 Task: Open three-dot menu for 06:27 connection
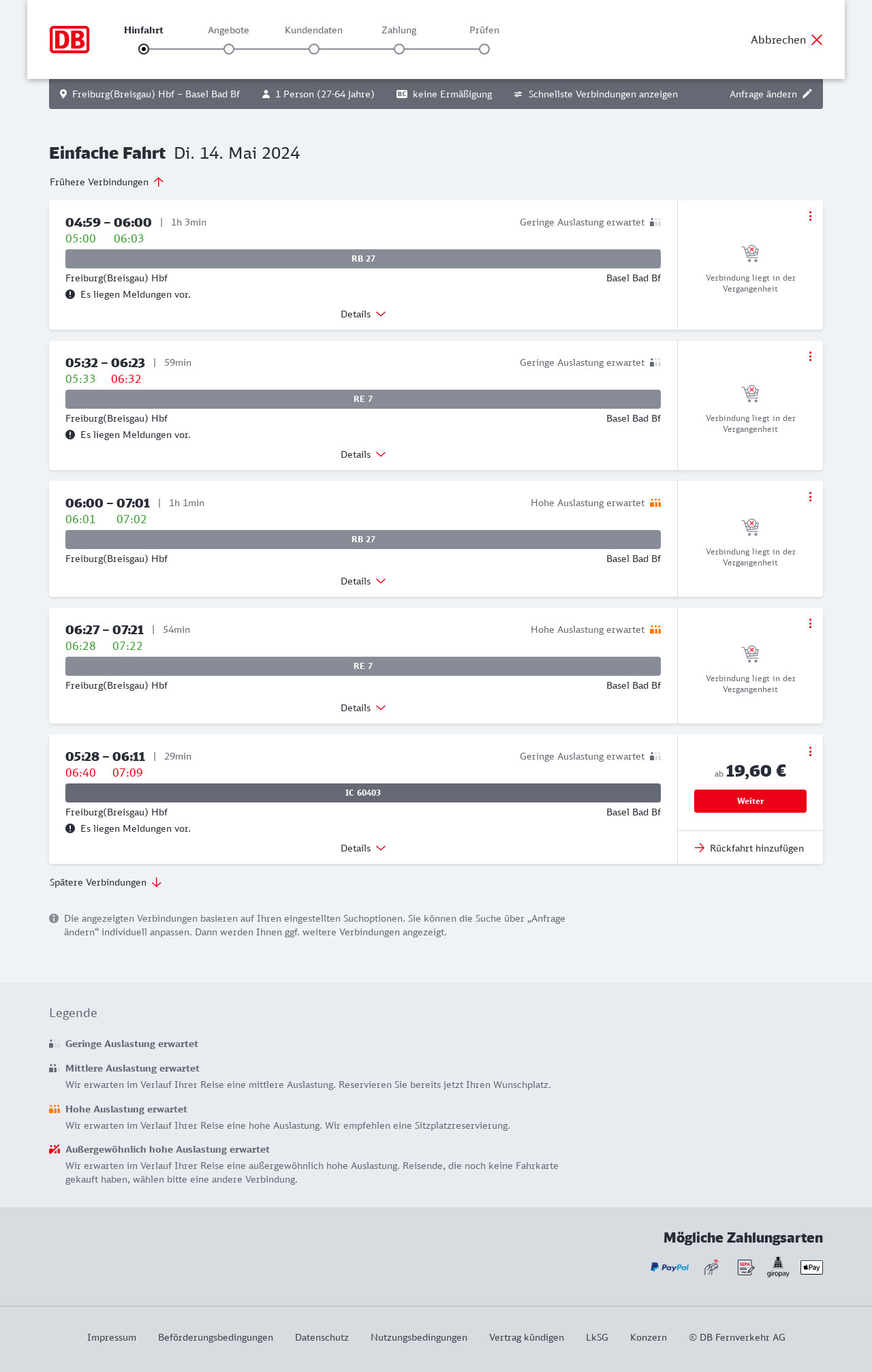810,623
